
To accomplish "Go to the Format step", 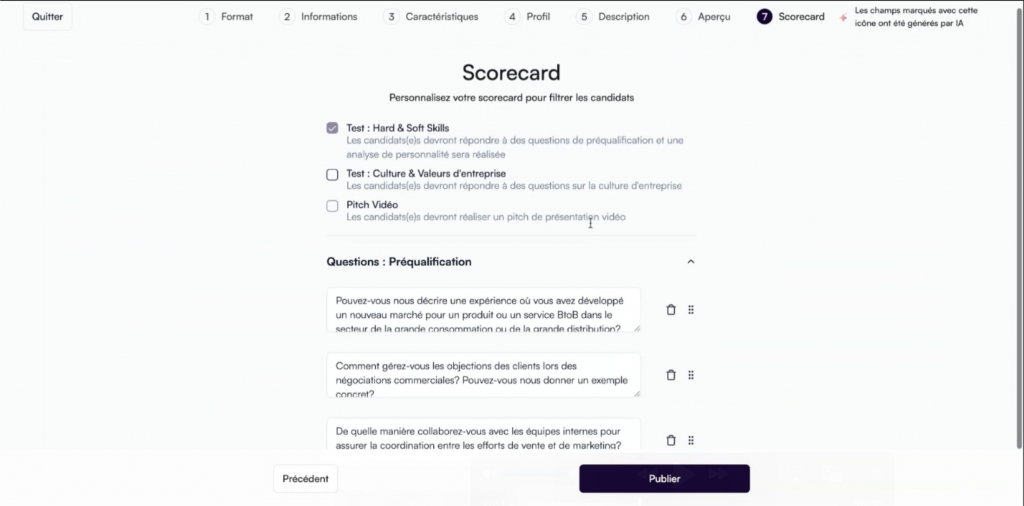I will 227,17.
